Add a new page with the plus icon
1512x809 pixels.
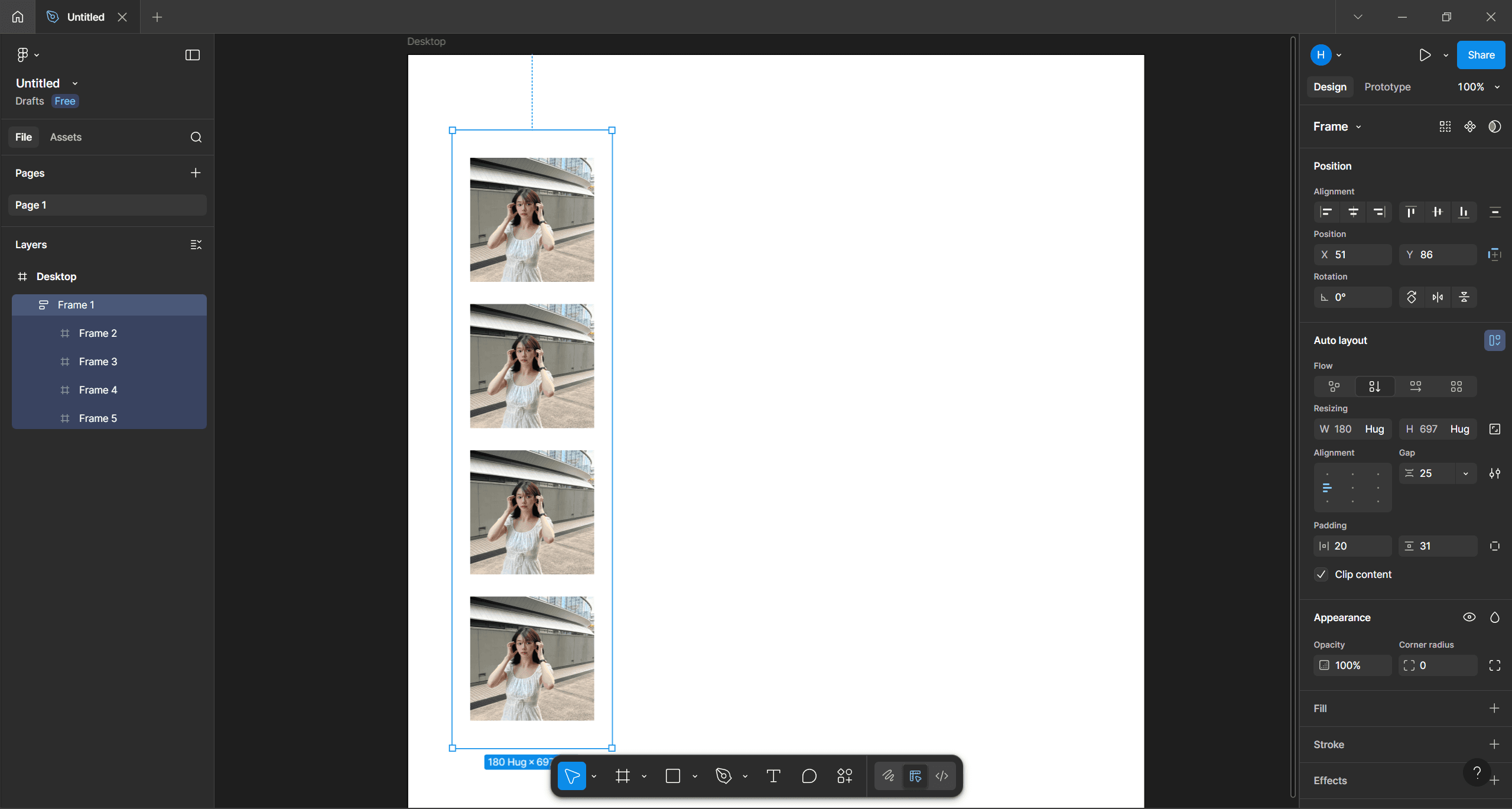pyautogui.click(x=196, y=173)
